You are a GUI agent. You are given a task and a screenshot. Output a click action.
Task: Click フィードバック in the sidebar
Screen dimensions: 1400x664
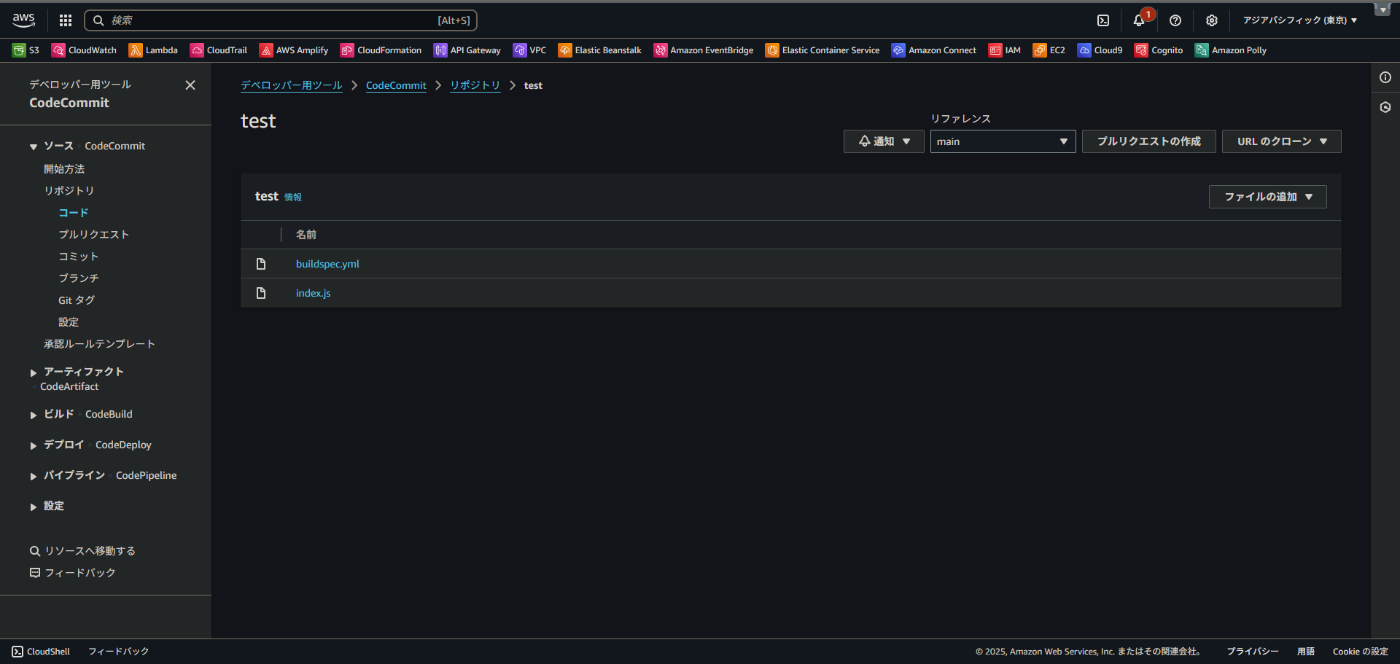[x=73, y=573]
